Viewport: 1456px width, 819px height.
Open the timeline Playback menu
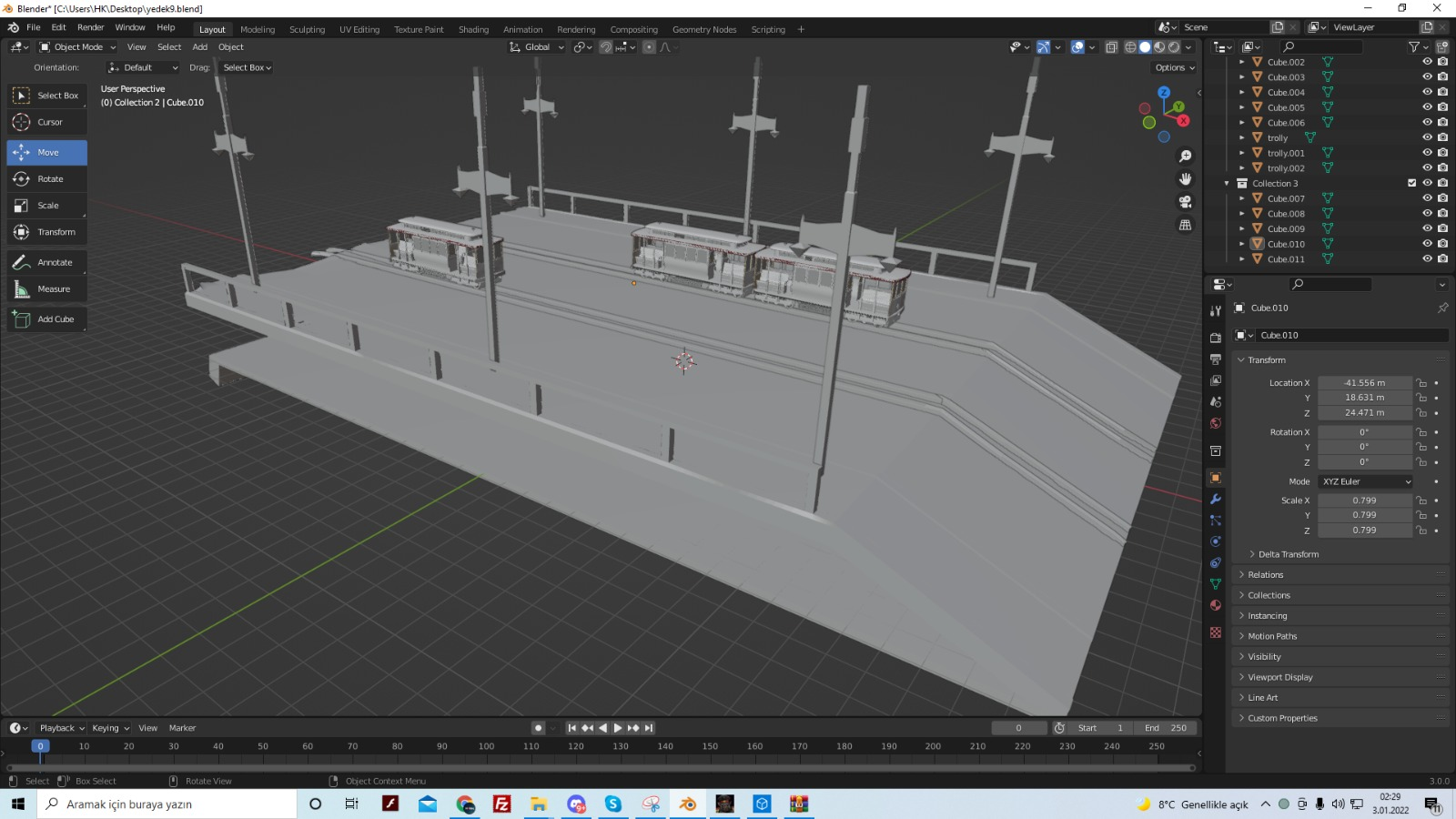point(62,728)
